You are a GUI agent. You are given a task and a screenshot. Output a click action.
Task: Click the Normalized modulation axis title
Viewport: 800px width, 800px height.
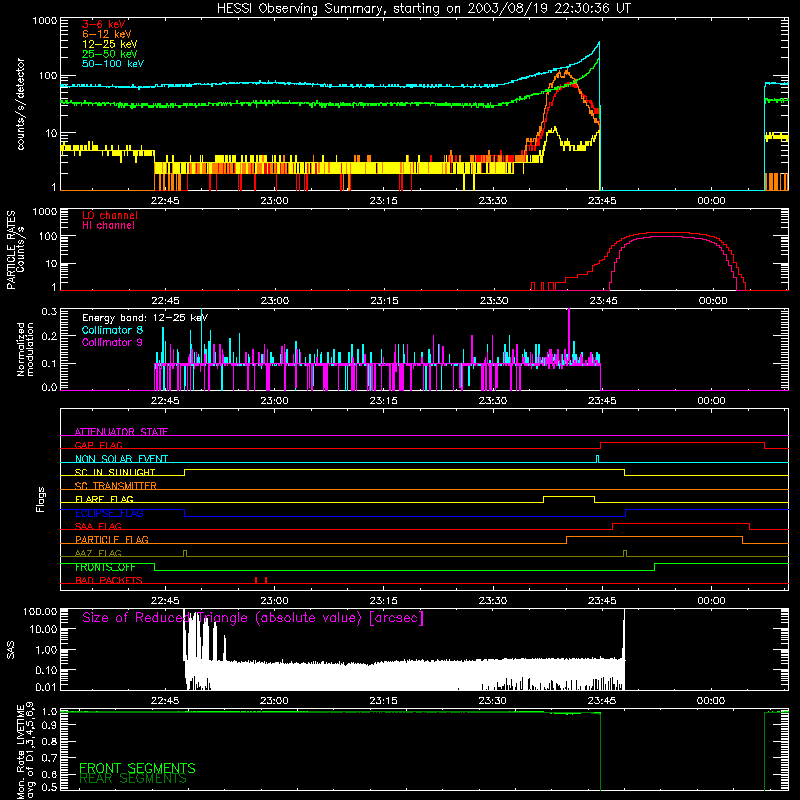[25, 349]
